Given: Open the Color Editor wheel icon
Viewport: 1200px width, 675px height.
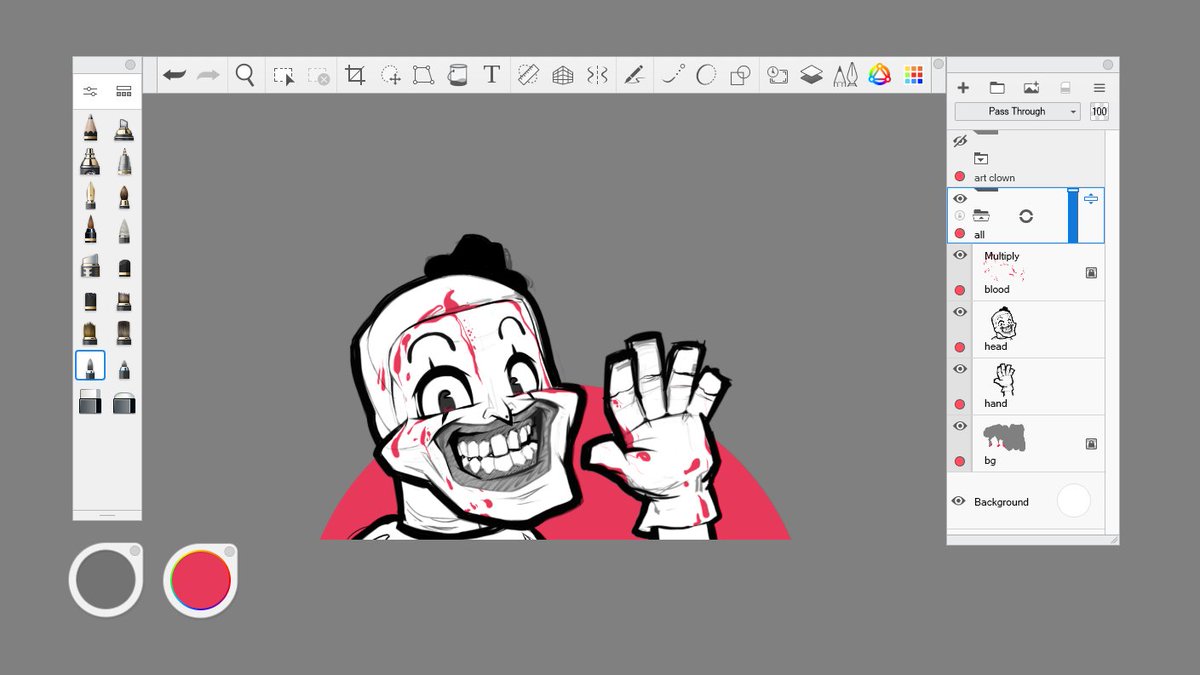Looking at the screenshot, I should 879,75.
